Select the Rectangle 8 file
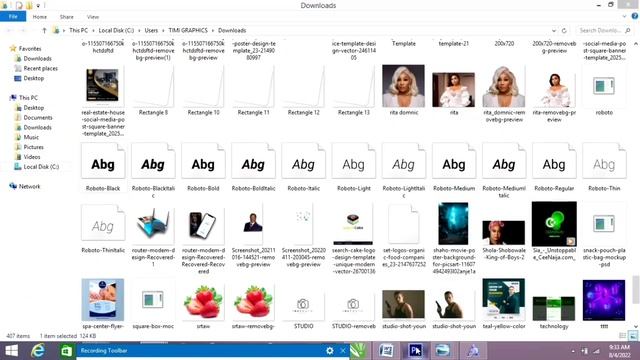The width and height of the screenshot is (640, 360). tap(153, 91)
